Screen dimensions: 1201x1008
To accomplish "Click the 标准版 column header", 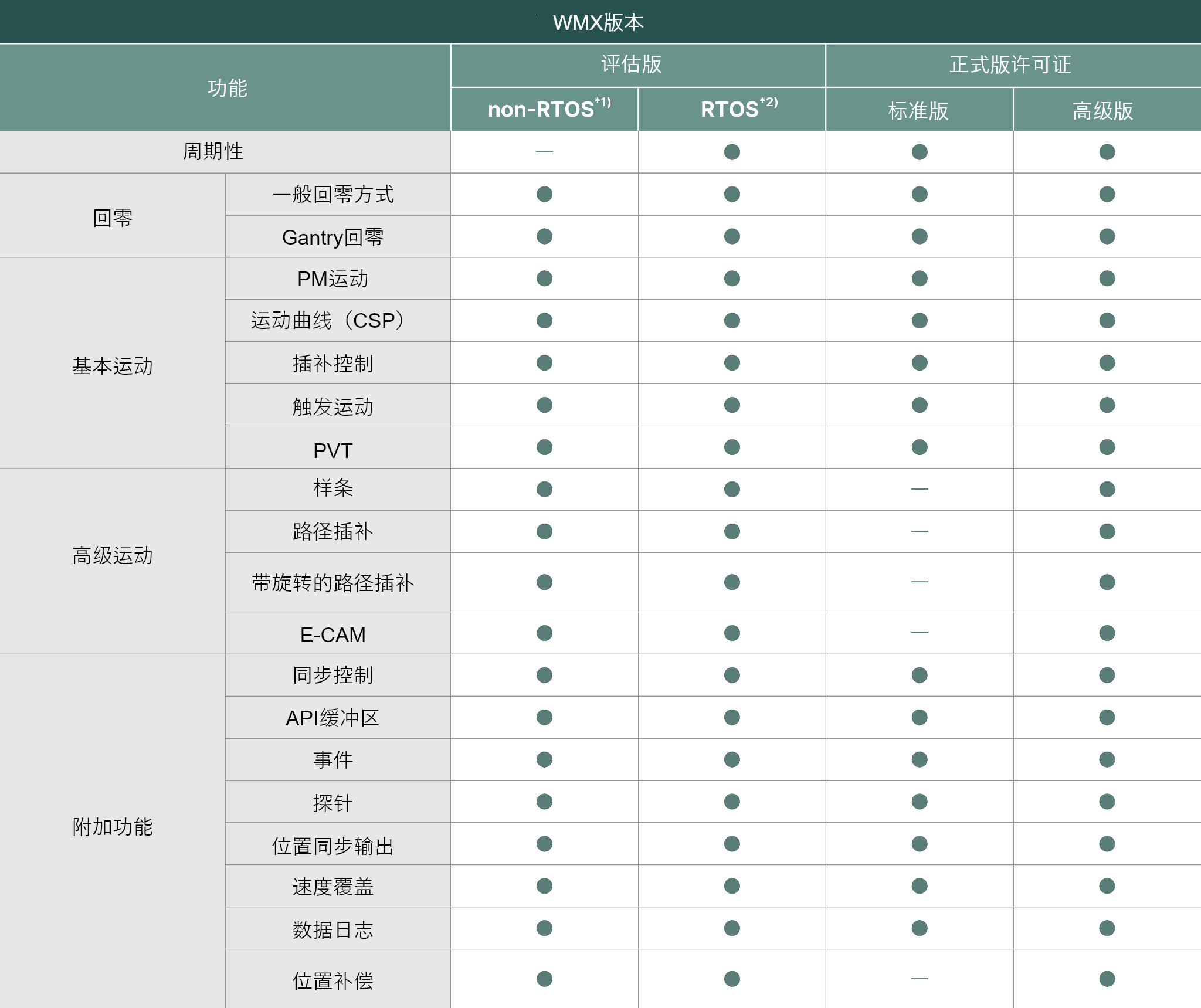I will pyautogui.click(x=920, y=110).
